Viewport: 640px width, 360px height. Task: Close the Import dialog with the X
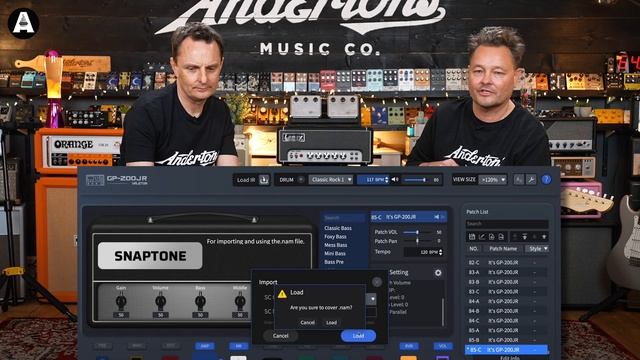point(377,282)
